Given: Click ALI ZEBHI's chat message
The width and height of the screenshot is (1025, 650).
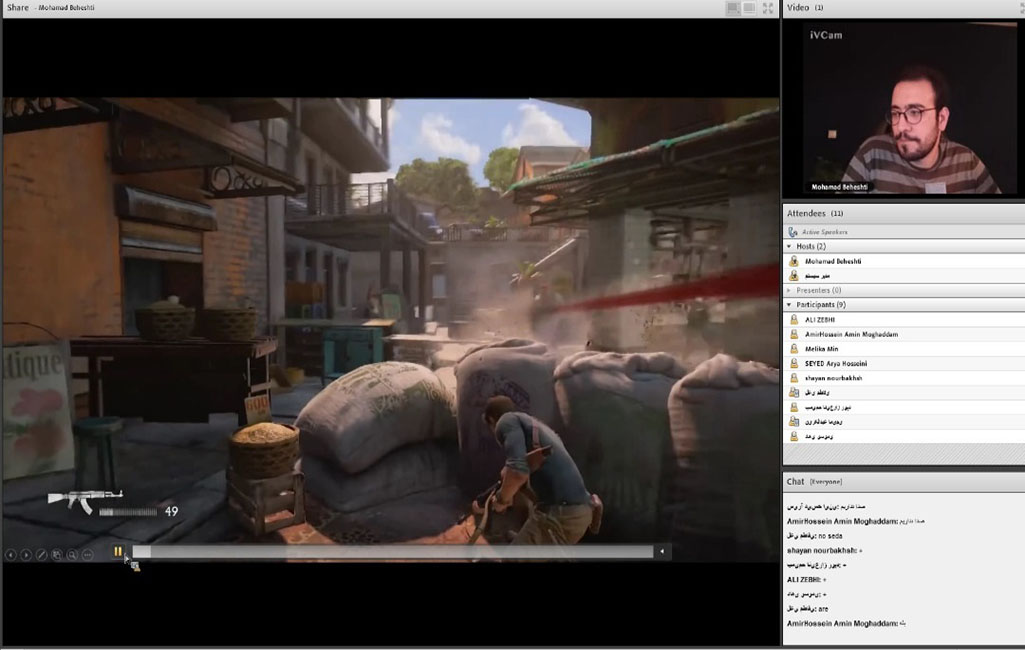Looking at the screenshot, I should 806,579.
